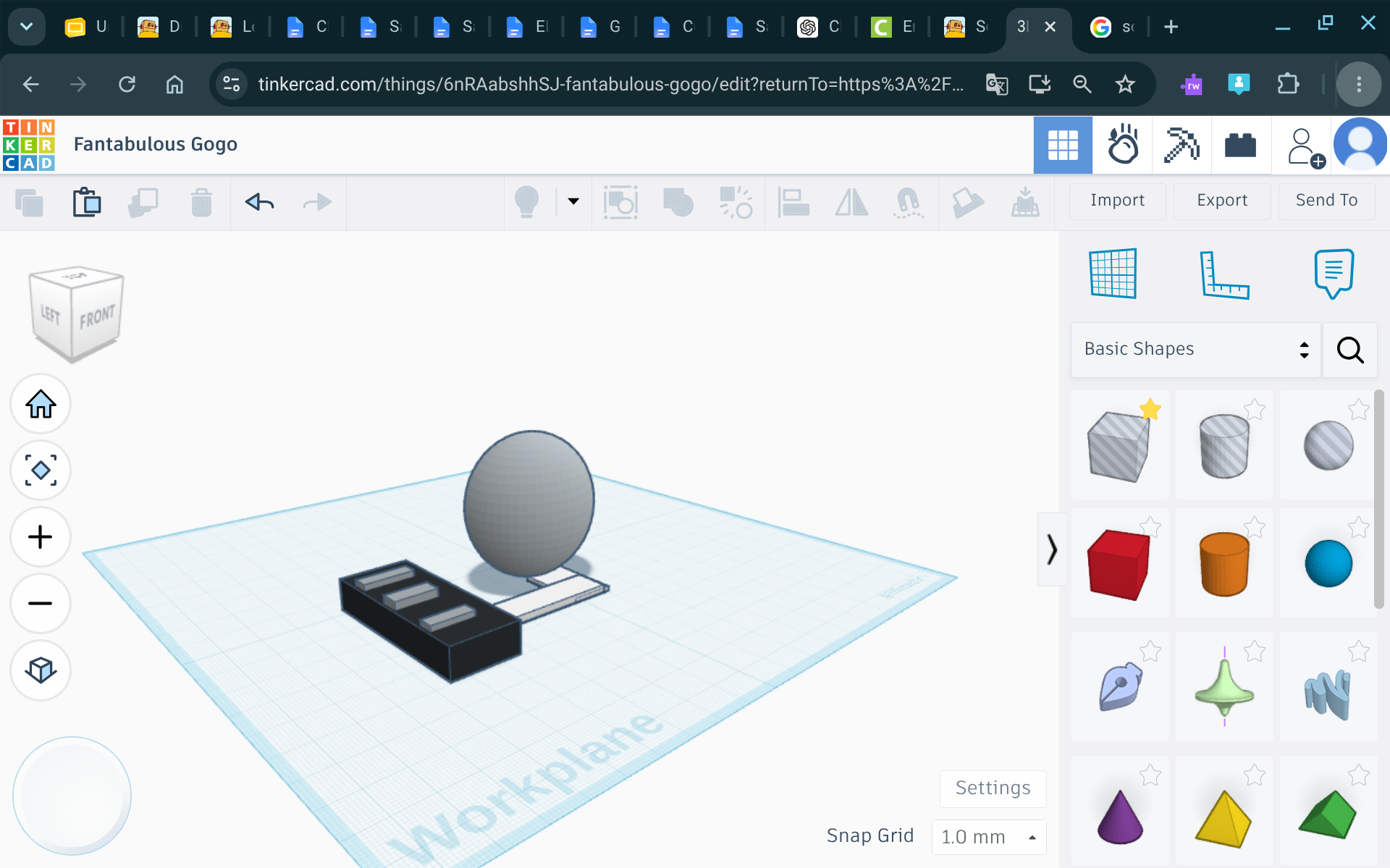Favorite the Cylinder hole shape star
Viewport: 1390px width, 868px height.
pyautogui.click(x=1255, y=410)
